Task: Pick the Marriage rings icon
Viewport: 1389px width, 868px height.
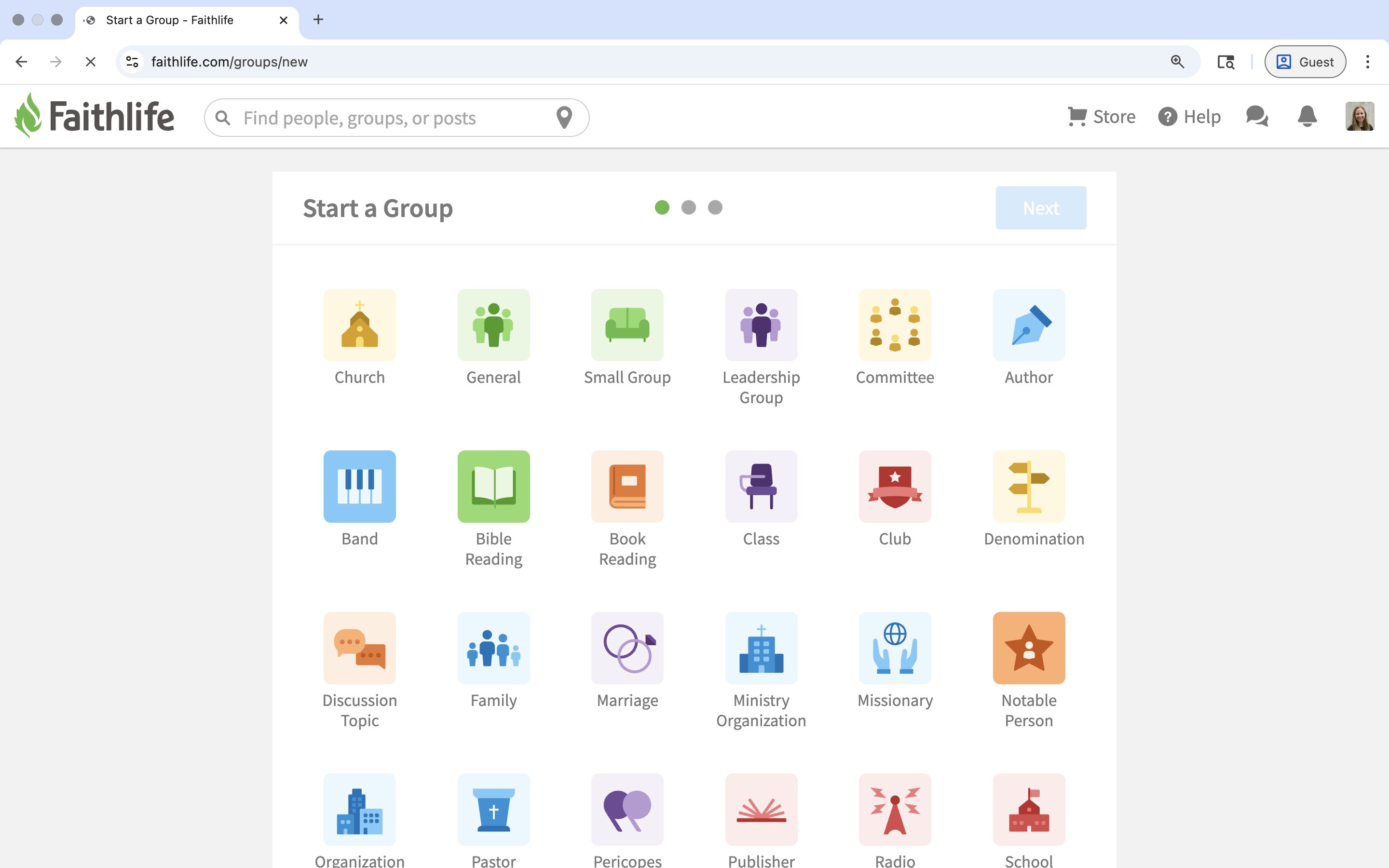Action: (627, 648)
